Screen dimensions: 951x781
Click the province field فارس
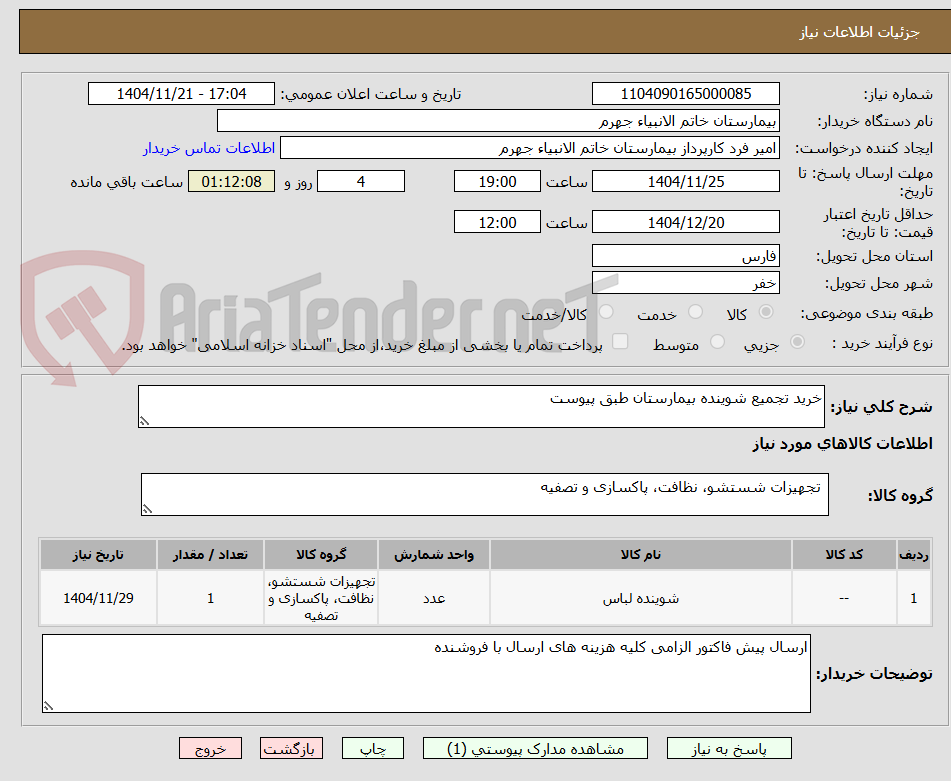click(685, 256)
